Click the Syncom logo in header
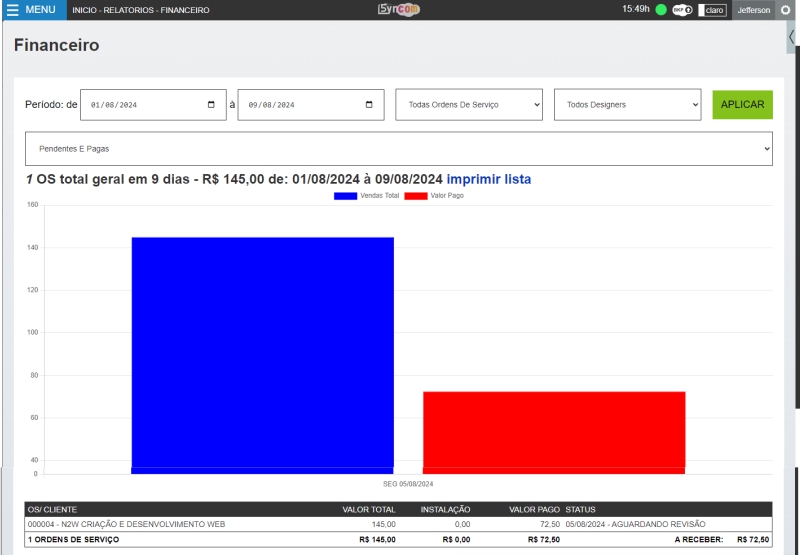The height and width of the screenshot is (555, 800). [398, 10]
